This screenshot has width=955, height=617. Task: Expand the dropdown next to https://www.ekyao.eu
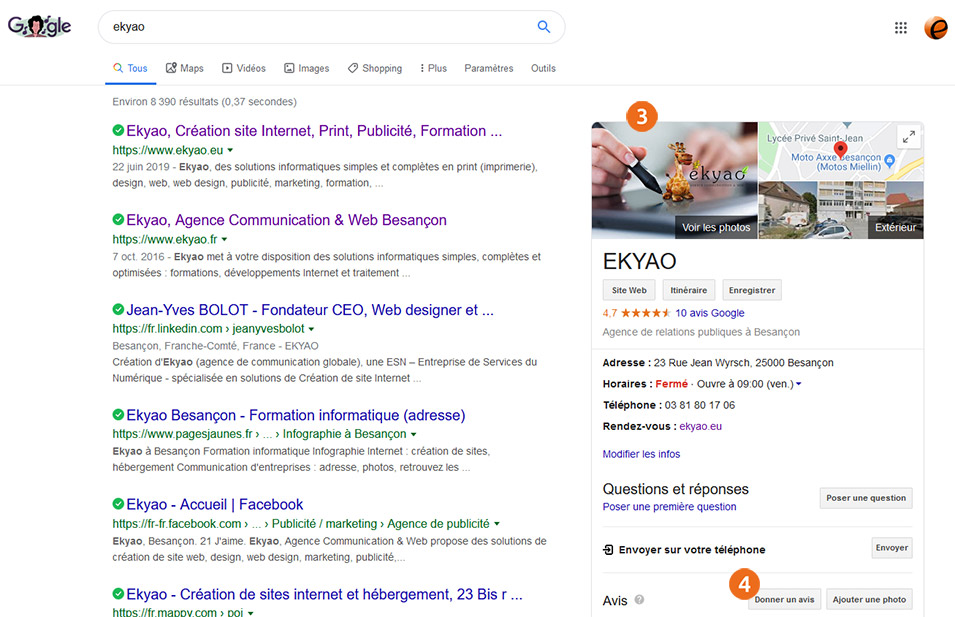(230, 150)
